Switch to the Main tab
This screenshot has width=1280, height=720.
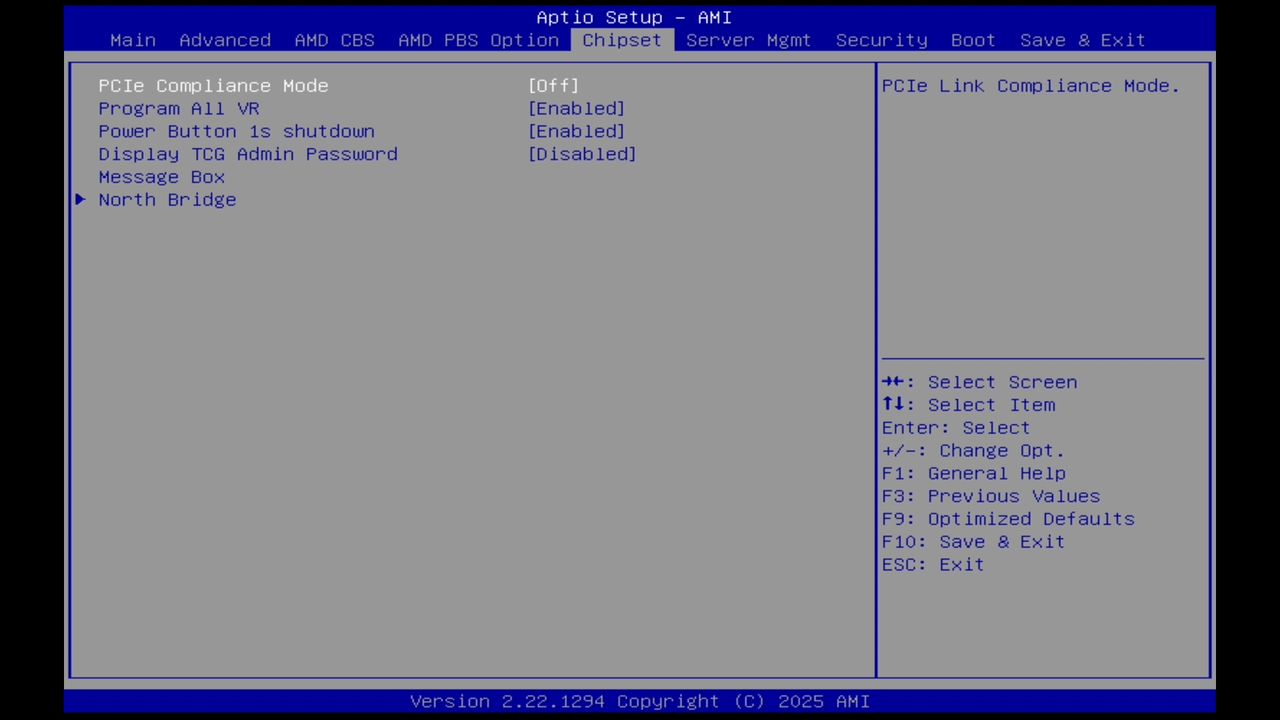132,40
